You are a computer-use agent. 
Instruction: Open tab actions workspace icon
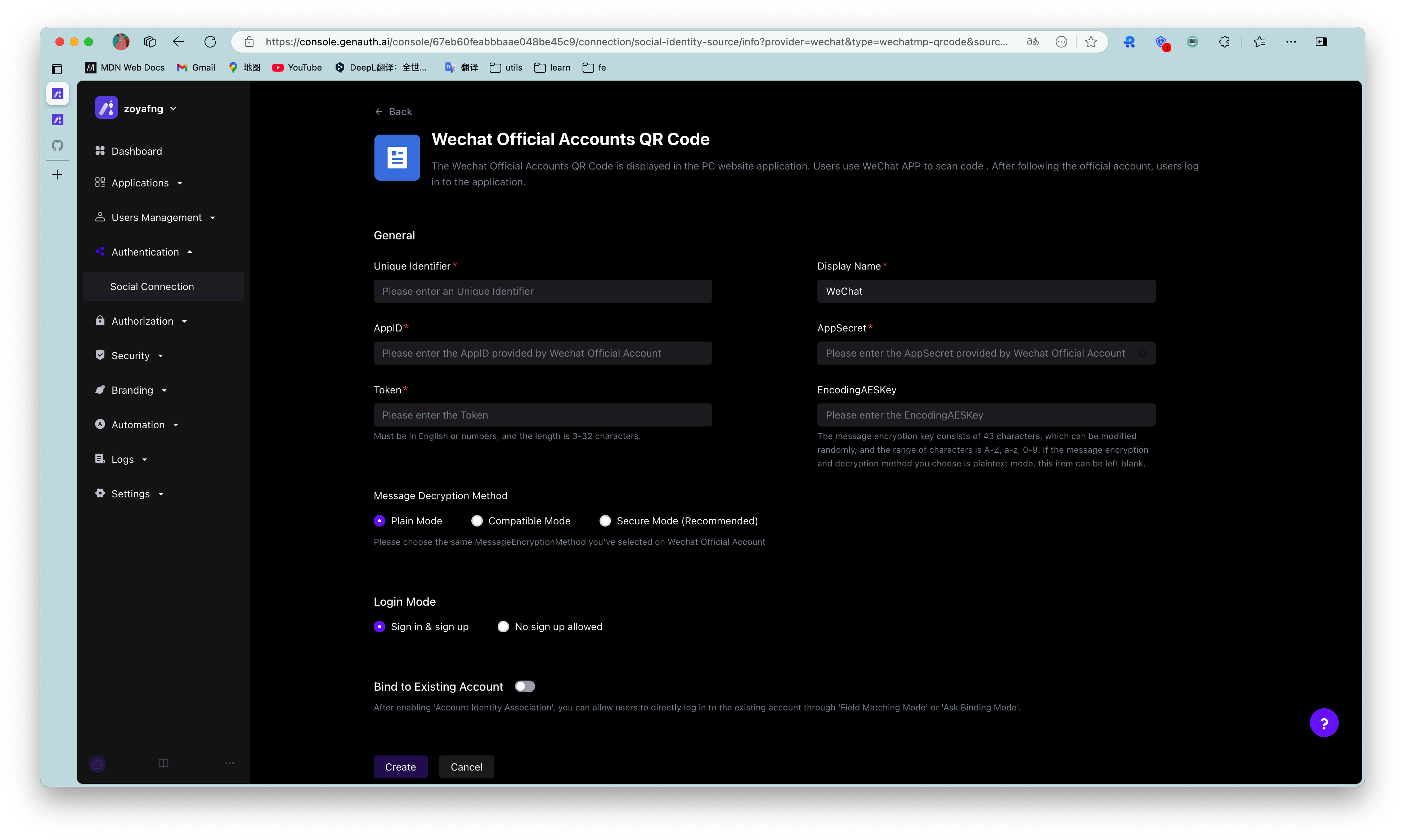click(x=149, y=41)
